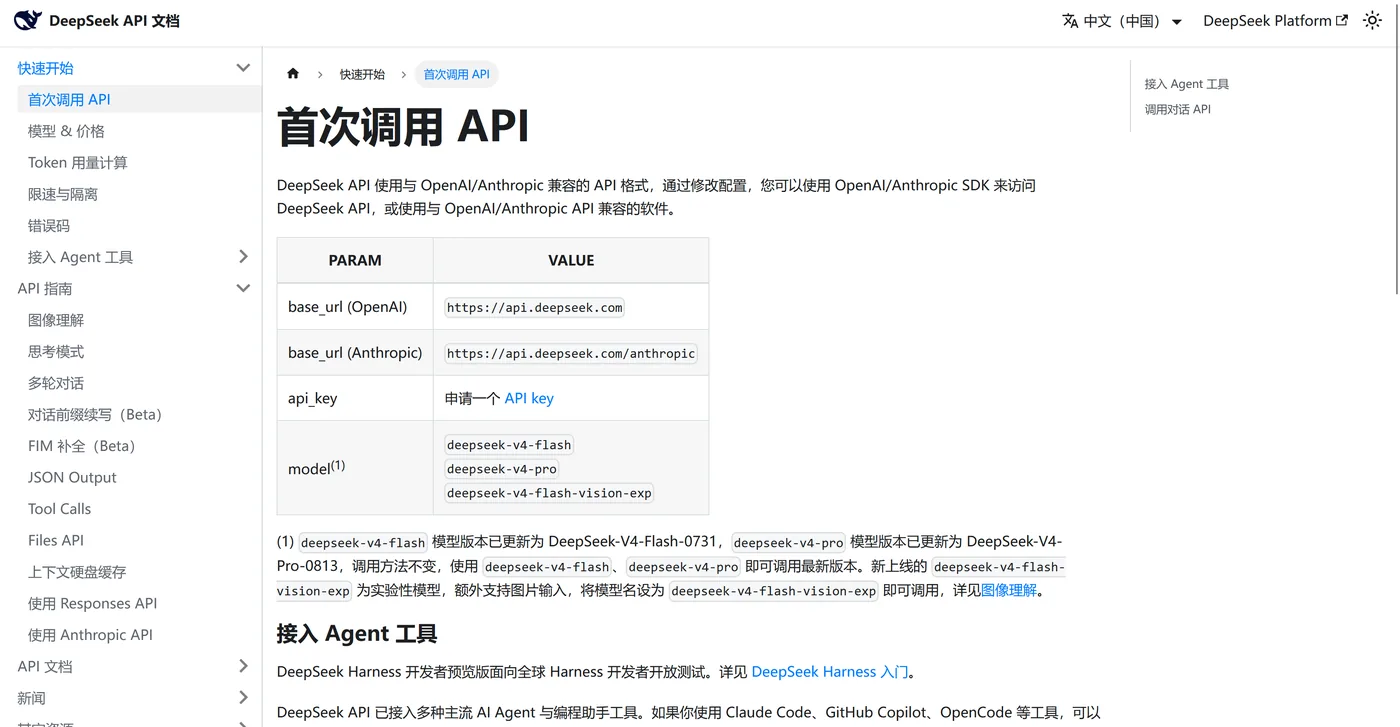Open 图像理解 sidebar entry
The height and width of the screenshot is (727, 1400).
56,320
